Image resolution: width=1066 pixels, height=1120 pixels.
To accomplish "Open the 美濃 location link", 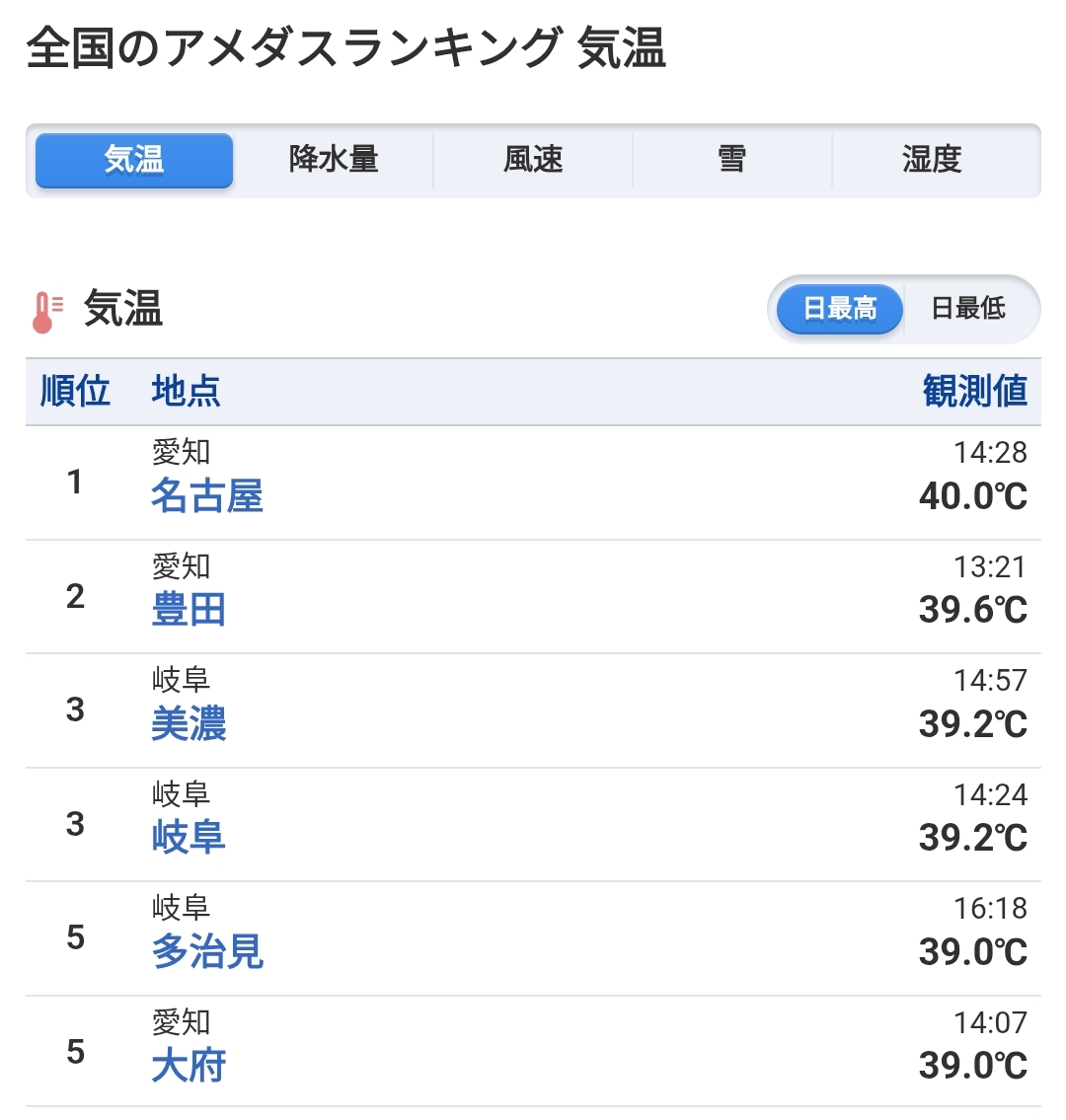I will point(189,724).
